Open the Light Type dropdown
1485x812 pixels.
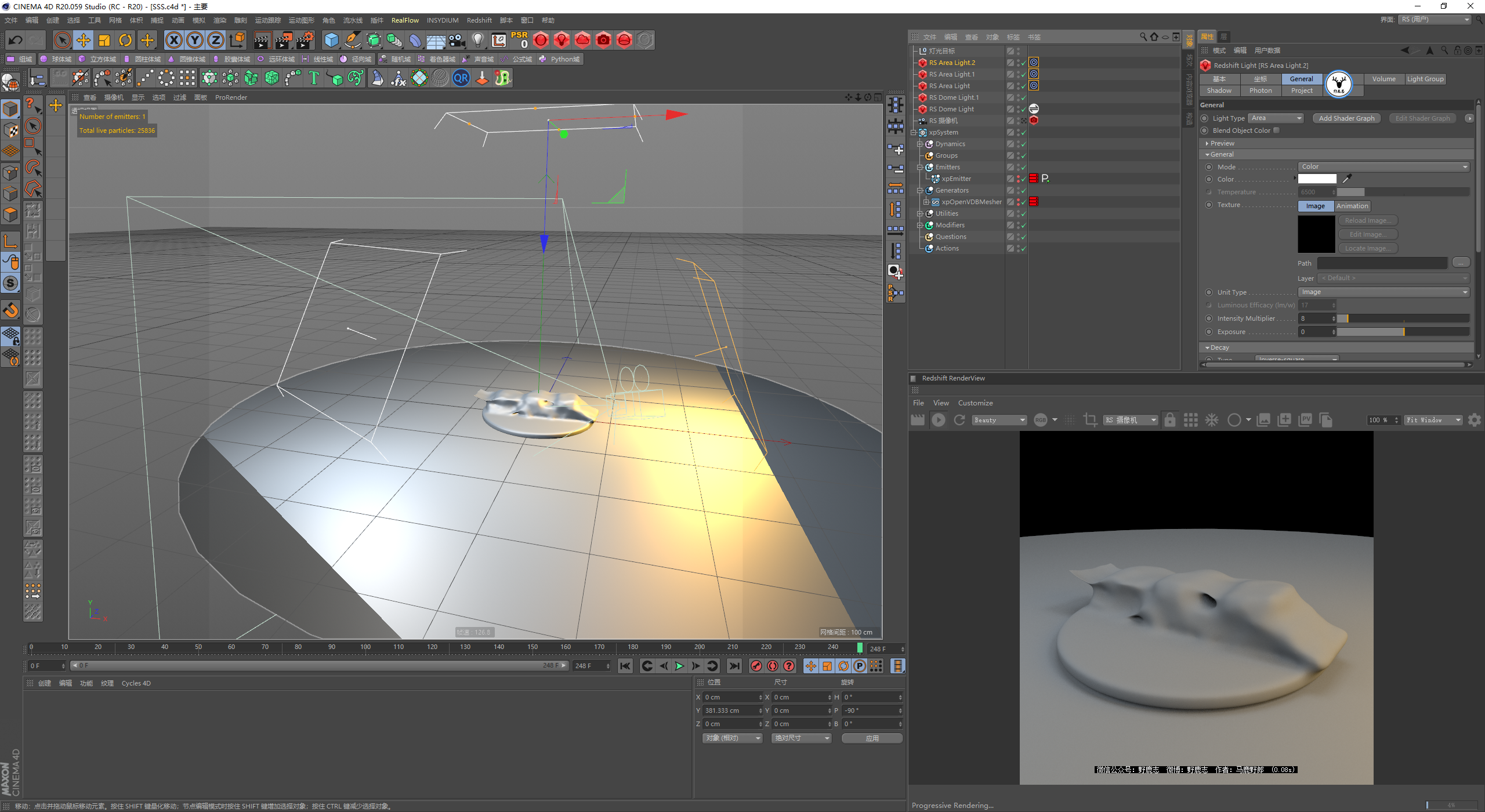click(1276, 118)
